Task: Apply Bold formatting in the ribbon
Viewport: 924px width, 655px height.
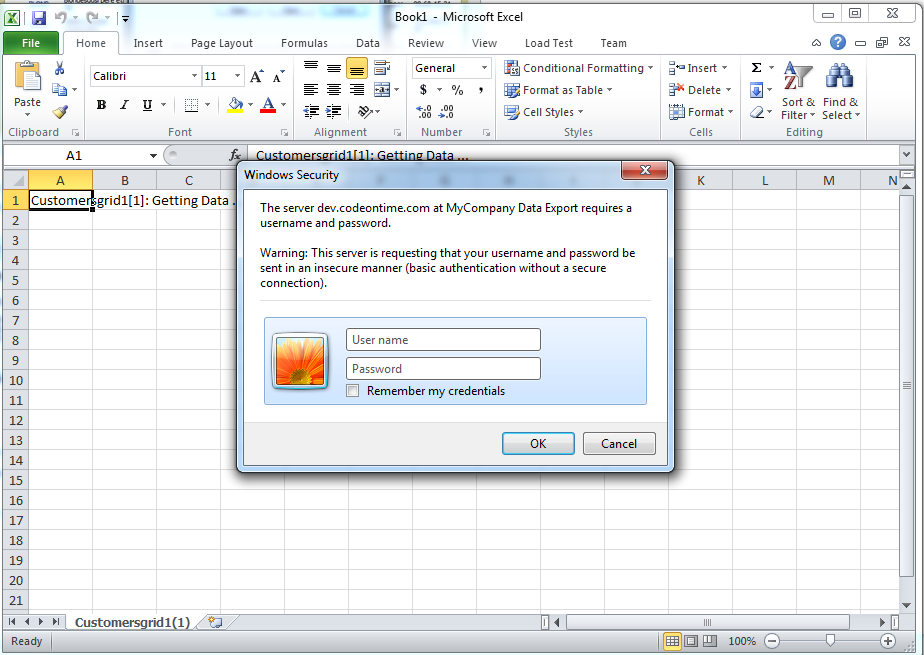Action: 101,105
